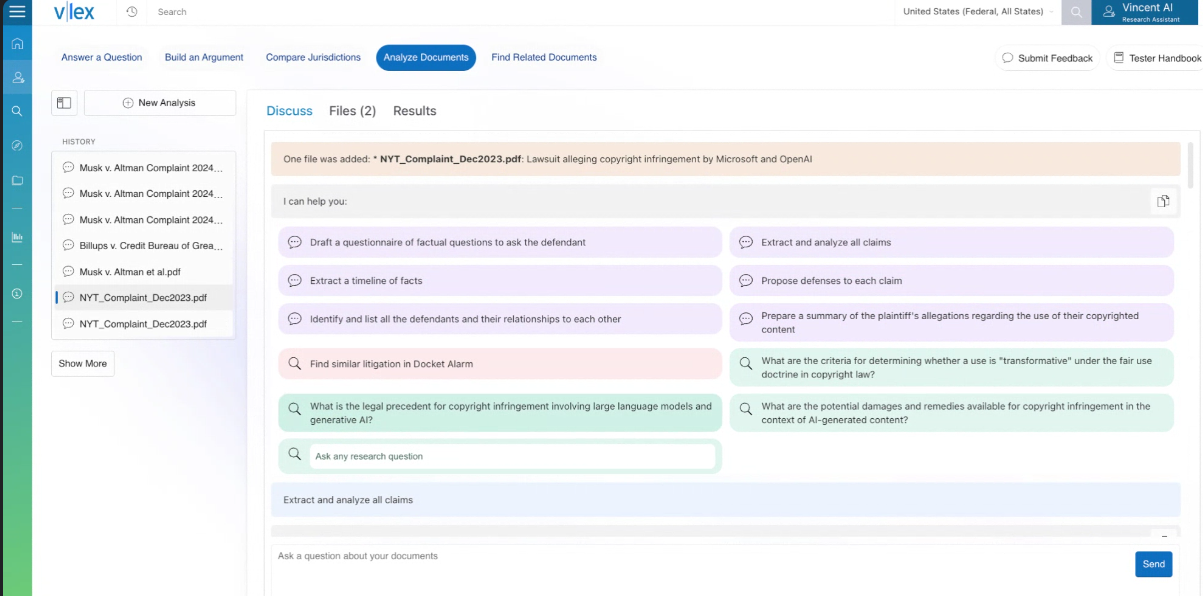Click chat icon beside 'Extract a timeline of facts'
The image size is (1203, 596).
coord(295,281)
